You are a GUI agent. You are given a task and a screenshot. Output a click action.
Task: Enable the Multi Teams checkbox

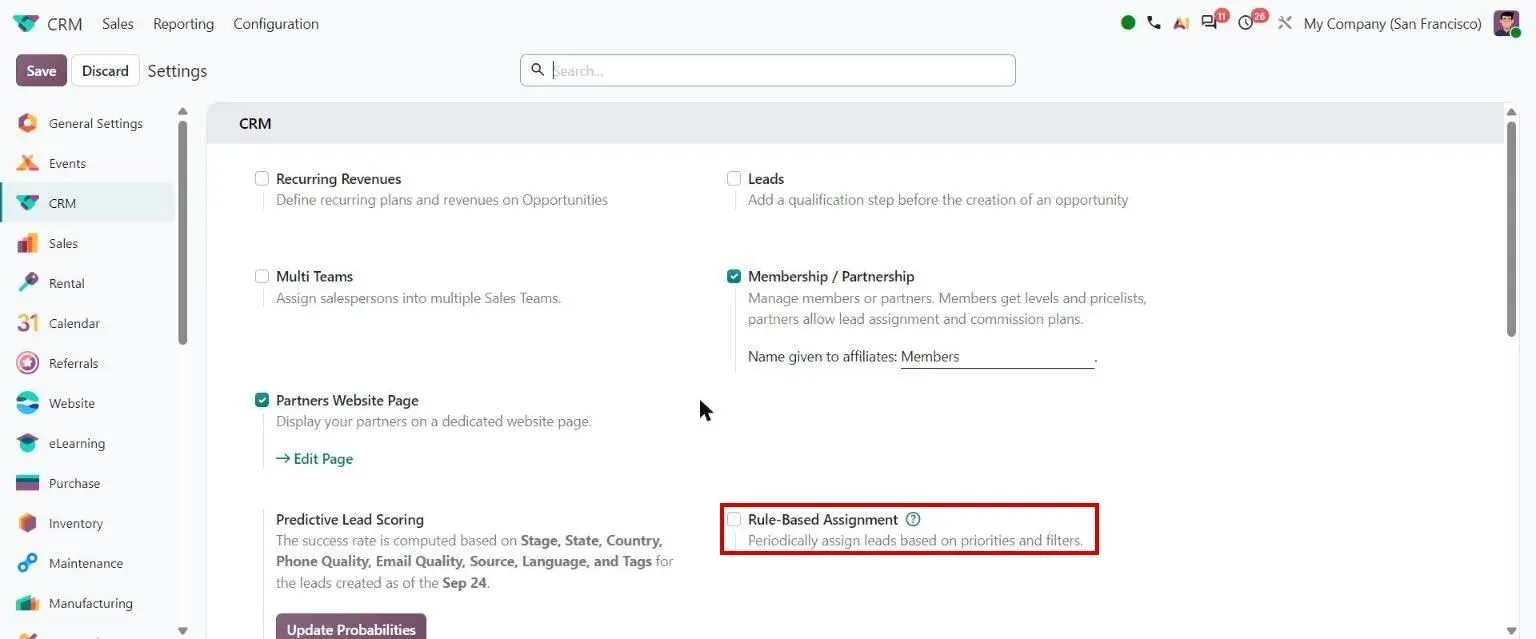click(262, 276)
